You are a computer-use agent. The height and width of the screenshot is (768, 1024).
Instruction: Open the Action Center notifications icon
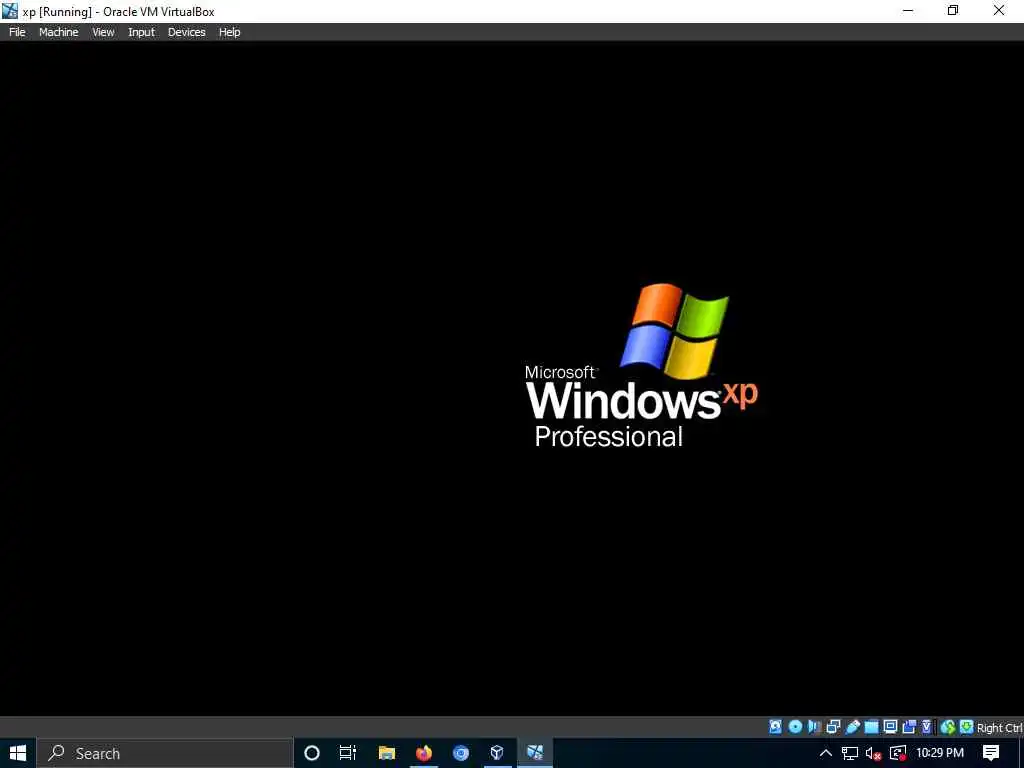pos(991,753)
